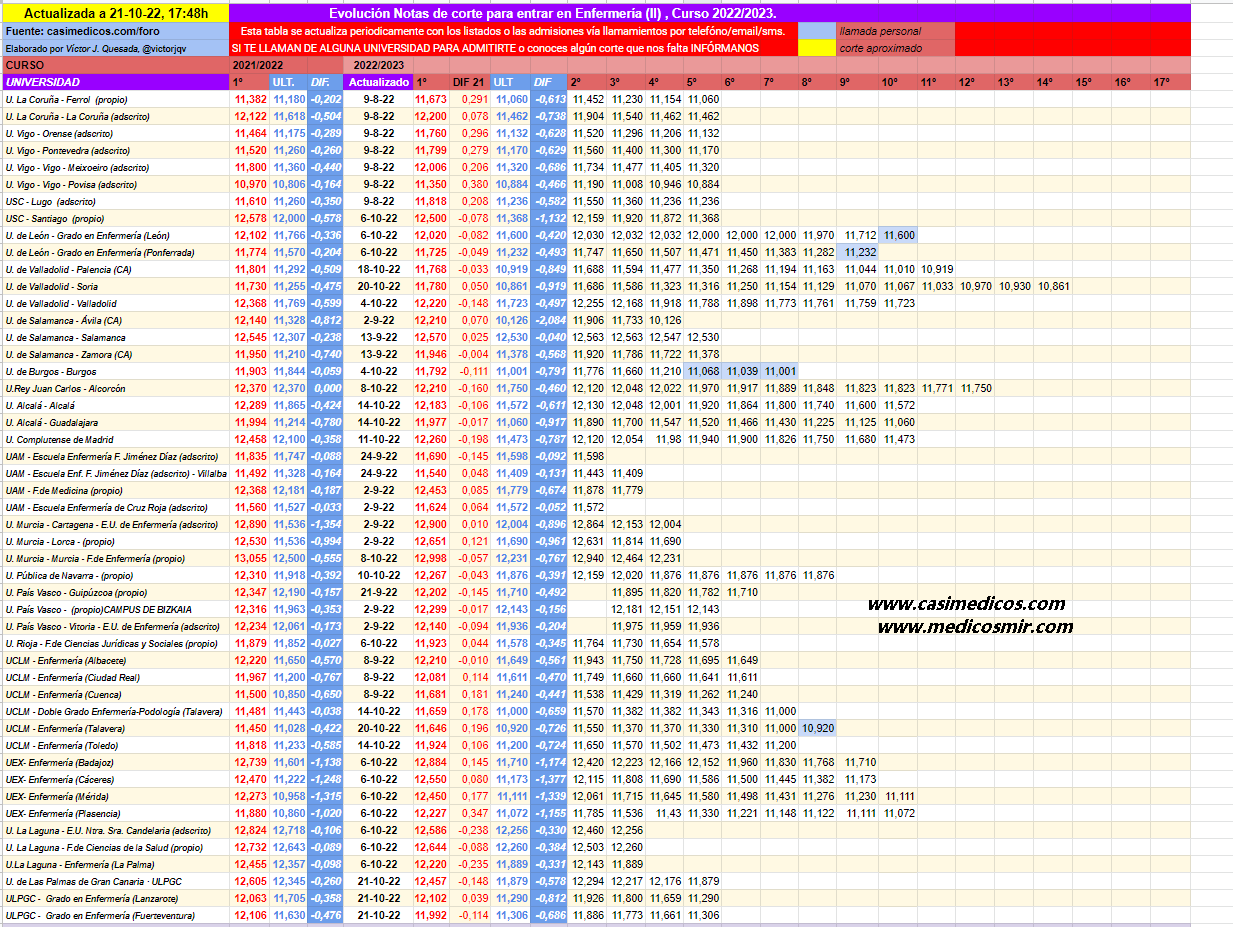The image size is (1233, 927).
Task: Click the -1,377 DIF value in the UEX Cáceres row
Action: point(548,779)
